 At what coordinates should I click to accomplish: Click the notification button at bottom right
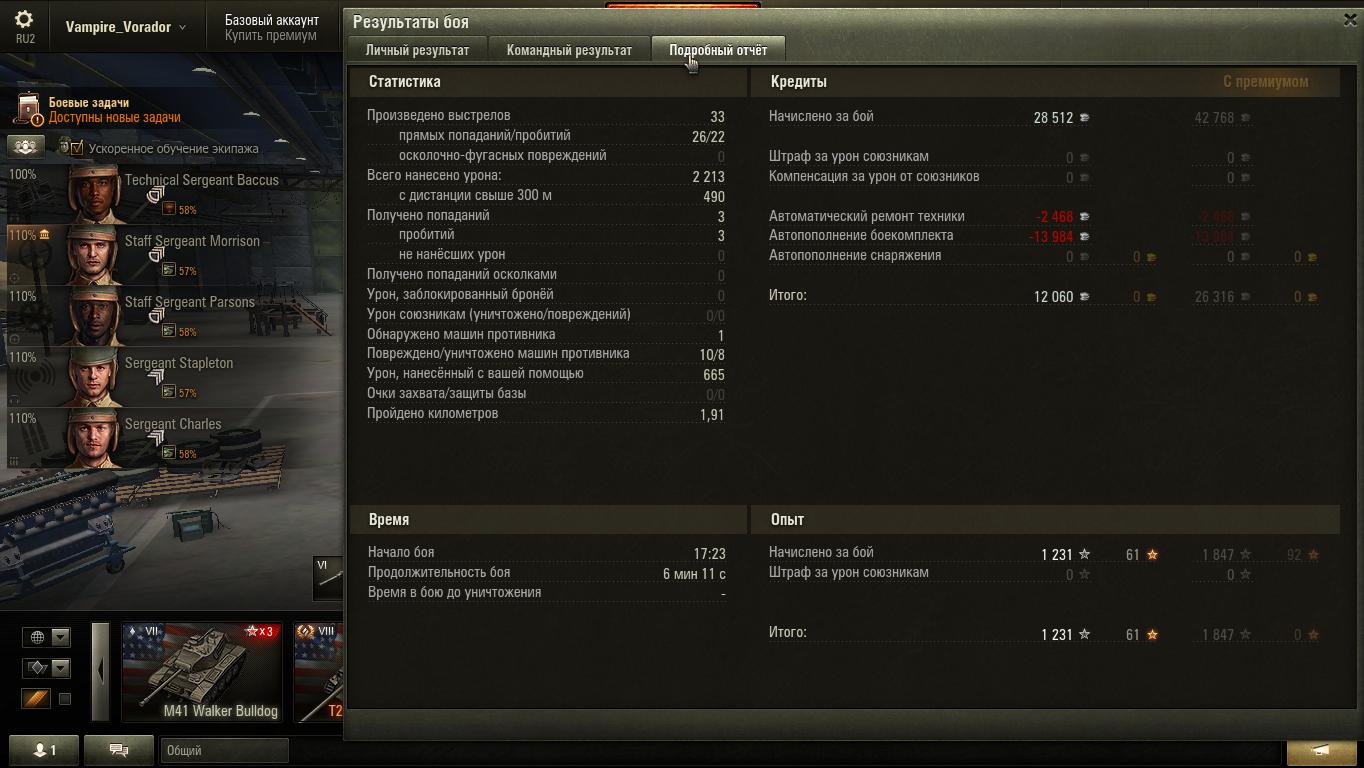1320,751
